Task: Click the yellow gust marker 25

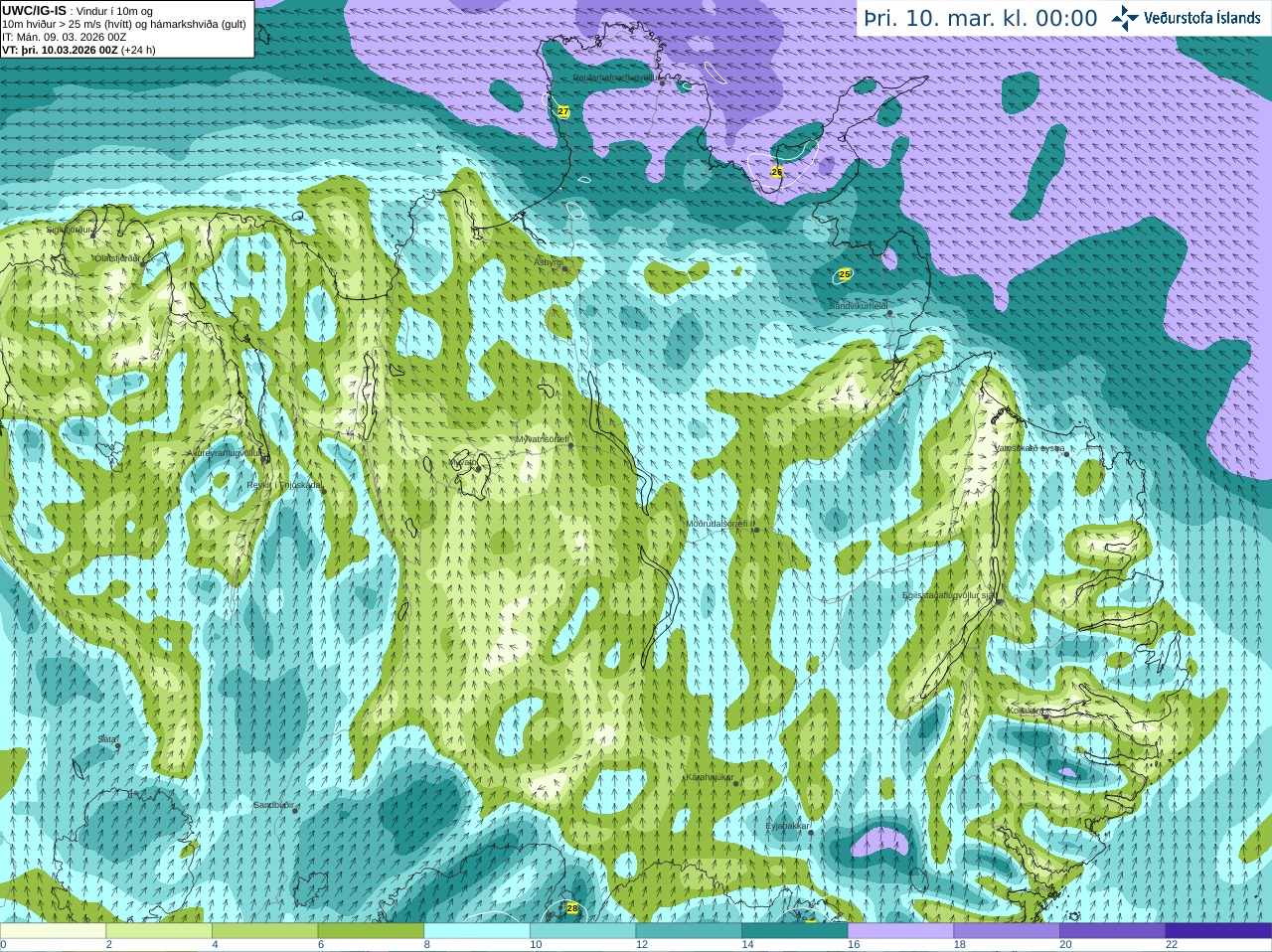Action: (x=845, y=274)
